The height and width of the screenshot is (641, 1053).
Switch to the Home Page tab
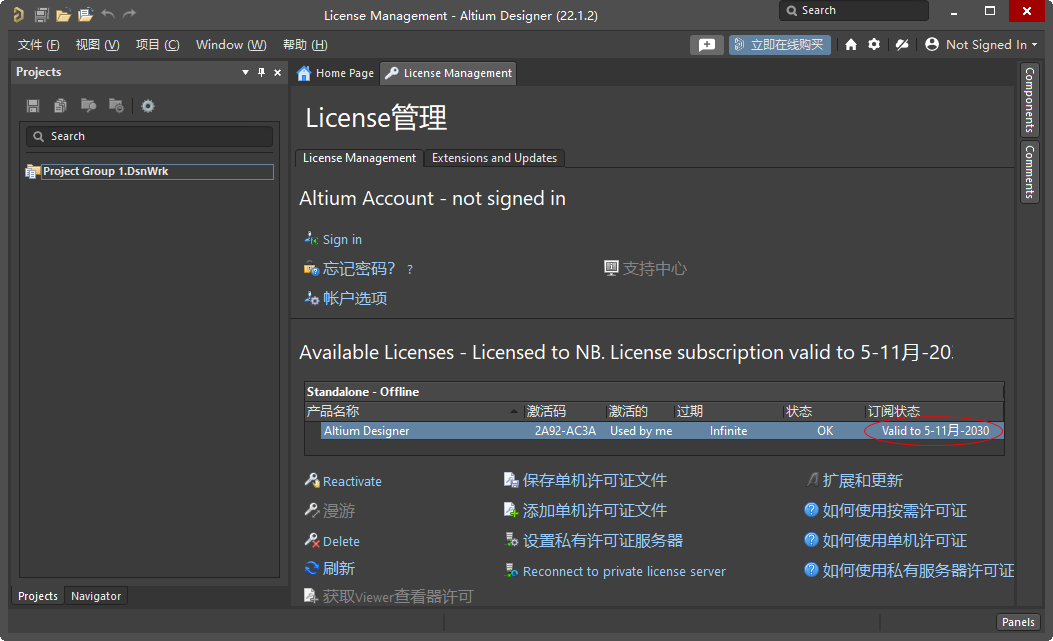pos(336,73)
